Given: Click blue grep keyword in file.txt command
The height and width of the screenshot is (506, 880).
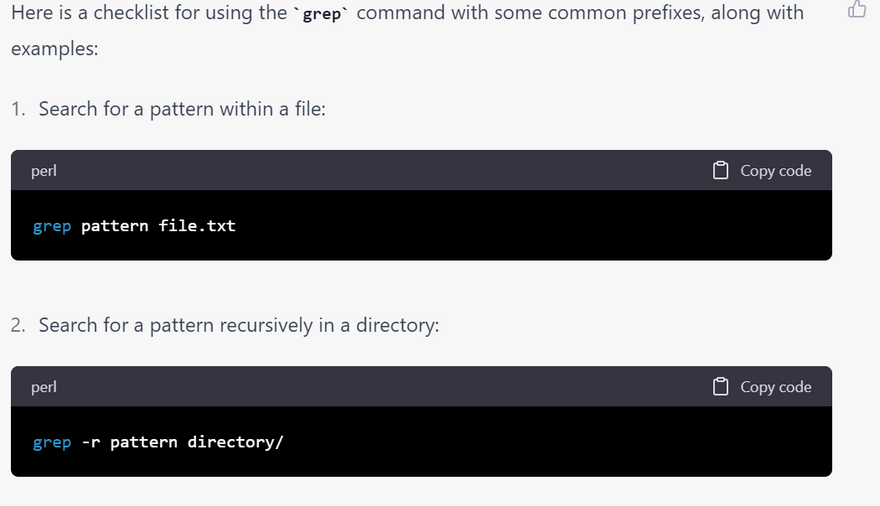Looking at the screenshot, I should point(52,226).
